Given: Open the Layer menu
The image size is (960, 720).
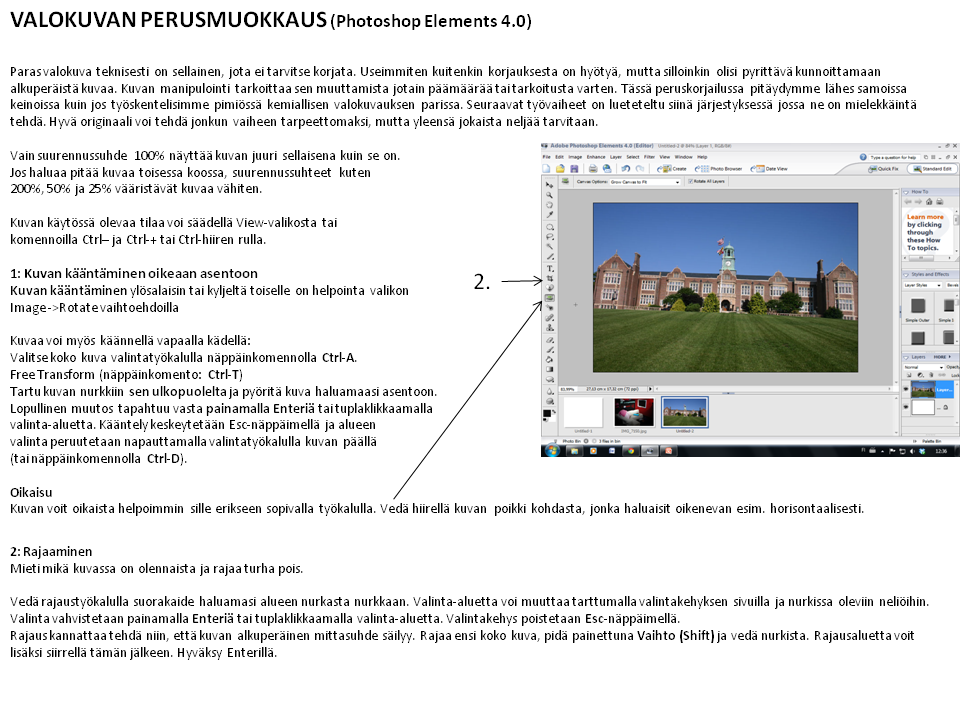Looking at the screenshot, I should 616,157.
